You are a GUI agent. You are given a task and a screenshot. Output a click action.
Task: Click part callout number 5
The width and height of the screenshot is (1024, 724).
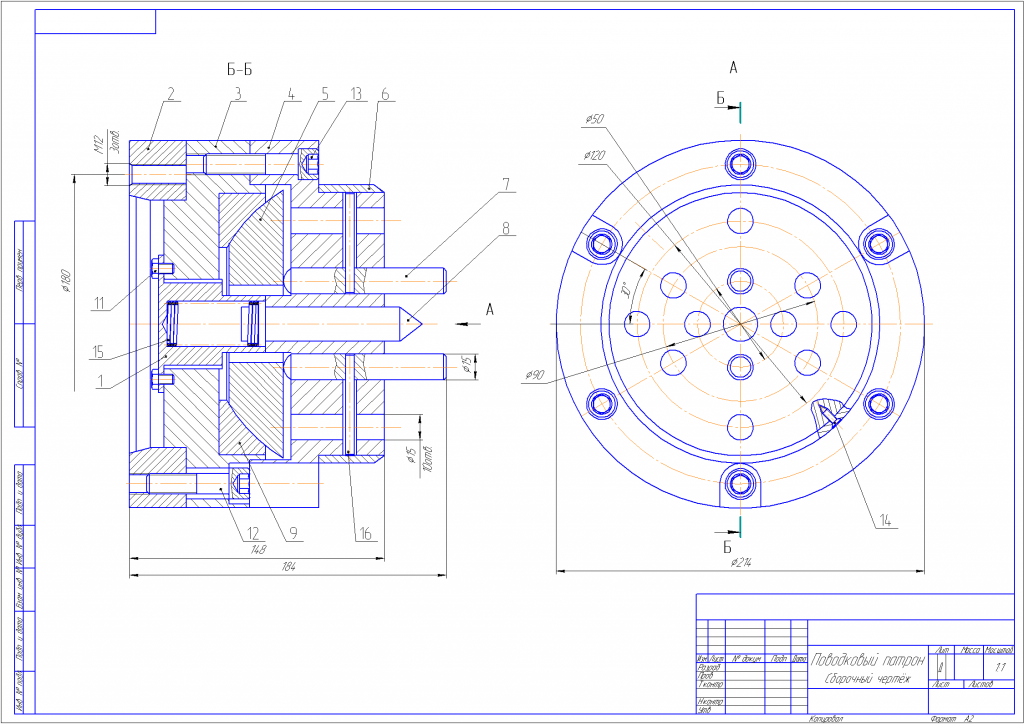pos(325,94)
